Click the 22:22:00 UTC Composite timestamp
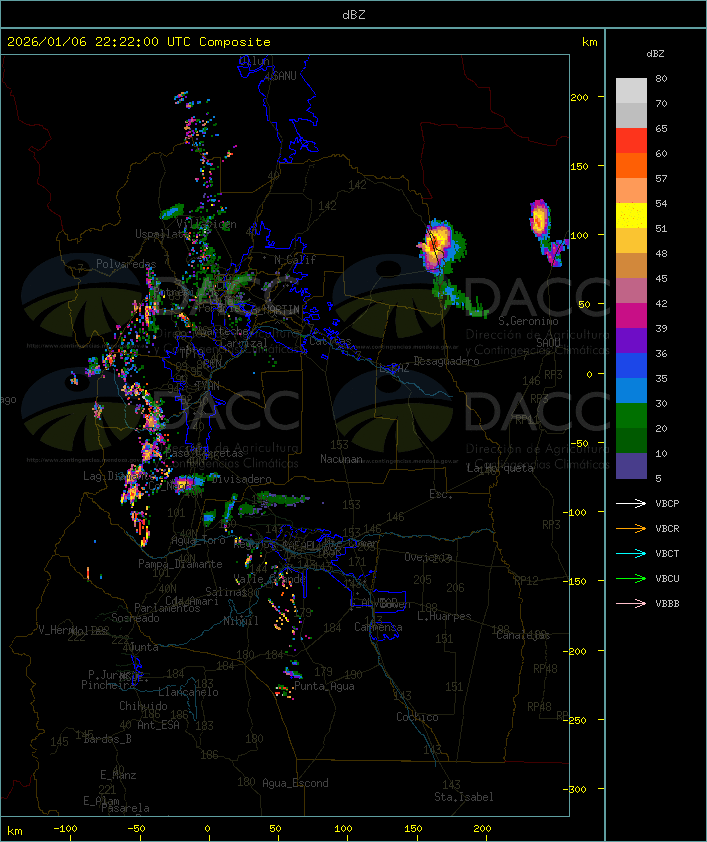The width and height of the screenshot is (707, 842). 139,42
